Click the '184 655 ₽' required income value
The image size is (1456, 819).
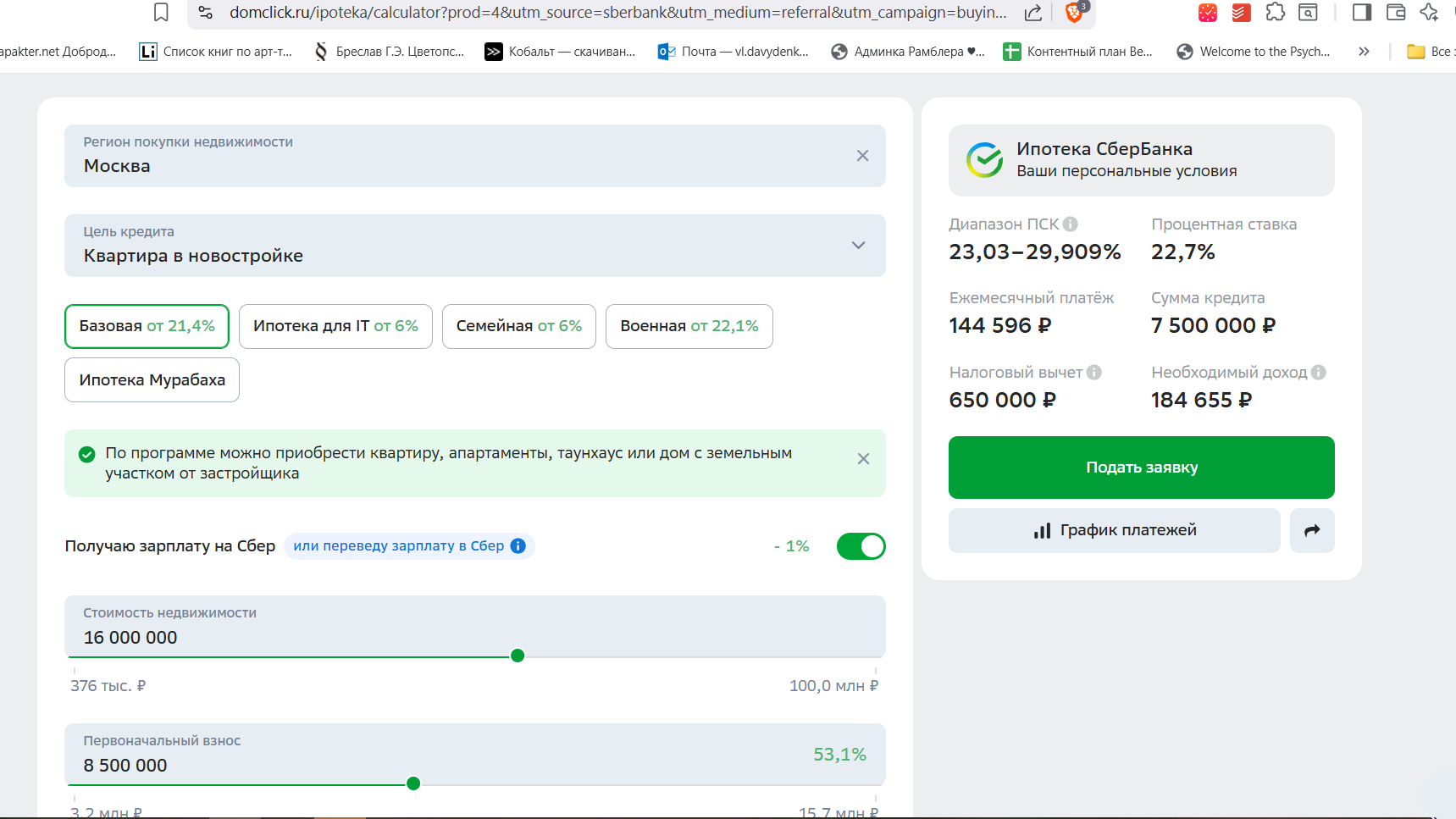[x=1201, y=400]
